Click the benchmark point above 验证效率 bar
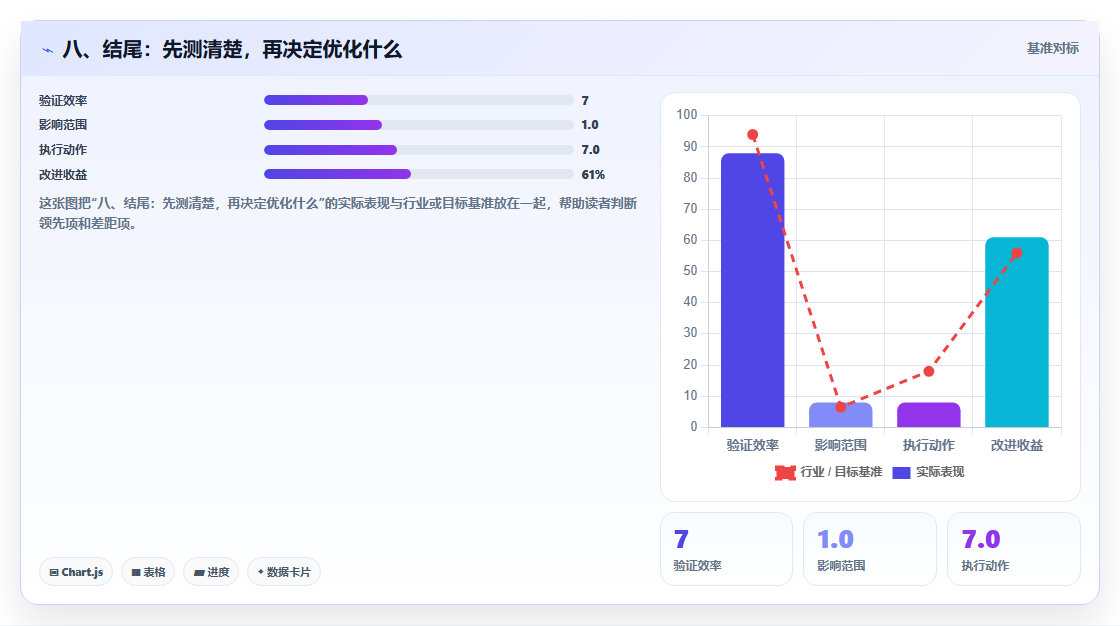1120x626 pixels. pyautogui.click(x=752, y=134)
